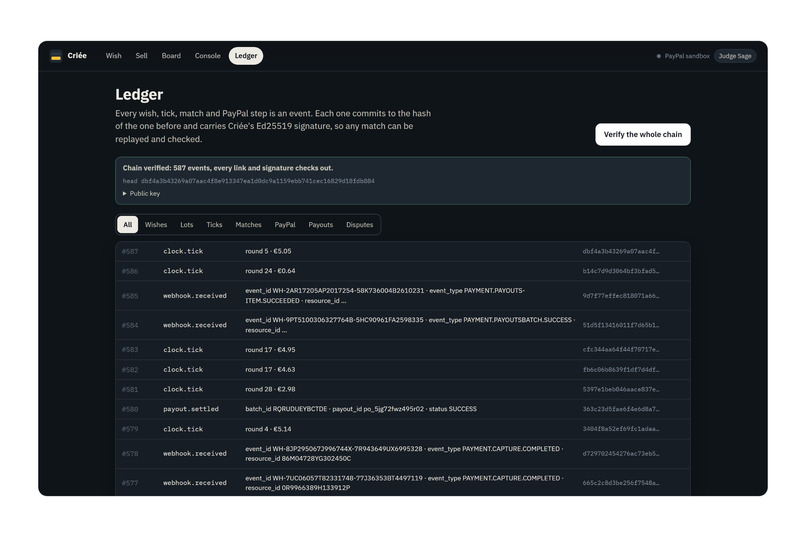Go to the Board page
This screenshot has height=537, width=806.
171,56
